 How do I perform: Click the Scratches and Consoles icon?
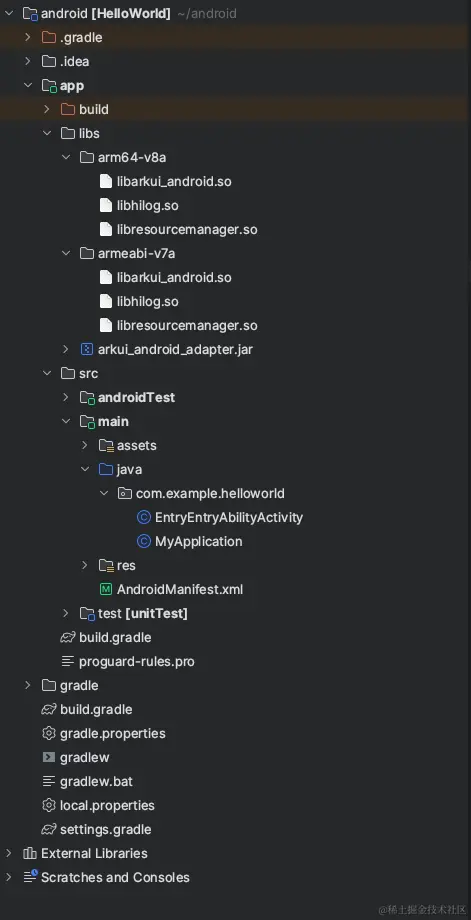coord(30,877)
